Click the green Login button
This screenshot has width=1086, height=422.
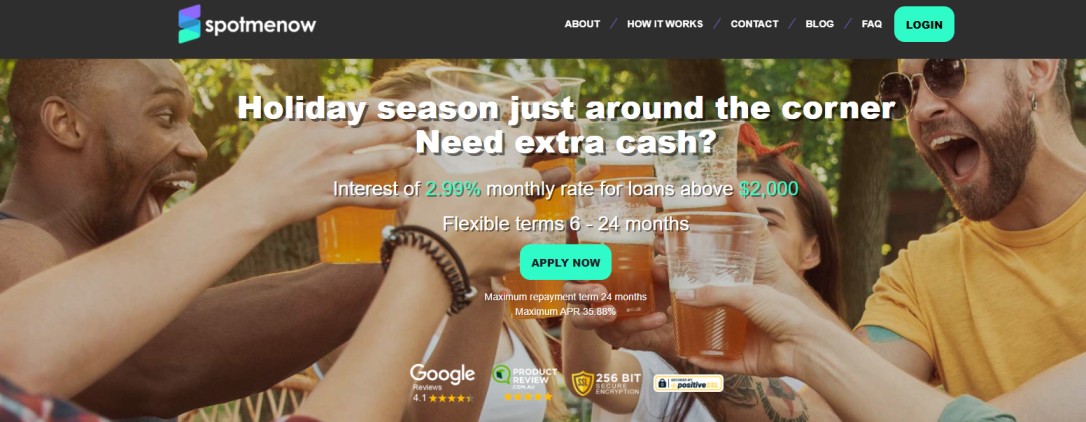(x=924, y=24)
